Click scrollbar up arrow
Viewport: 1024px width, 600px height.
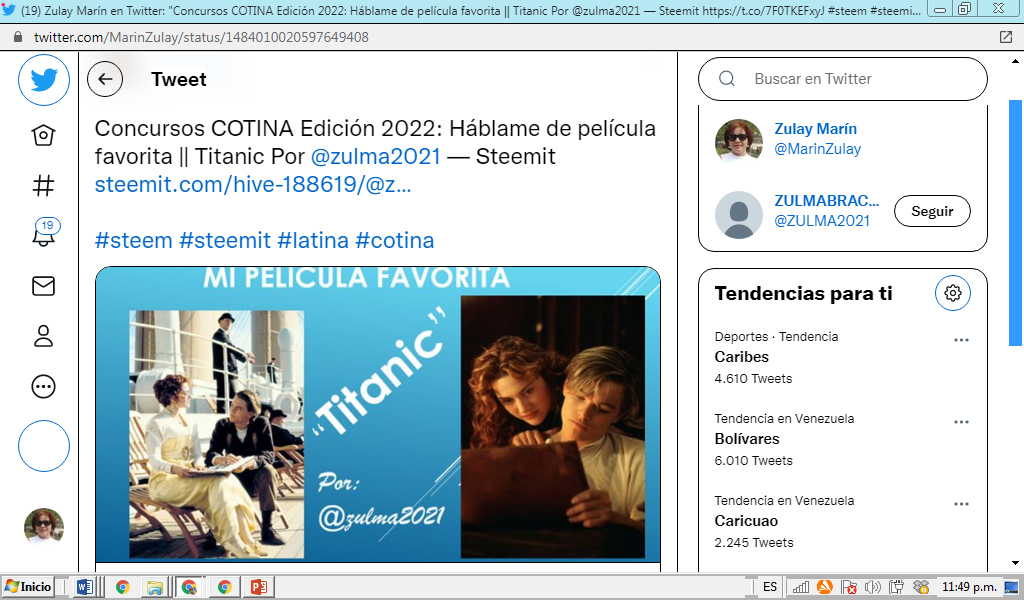tap(1015, 61)
